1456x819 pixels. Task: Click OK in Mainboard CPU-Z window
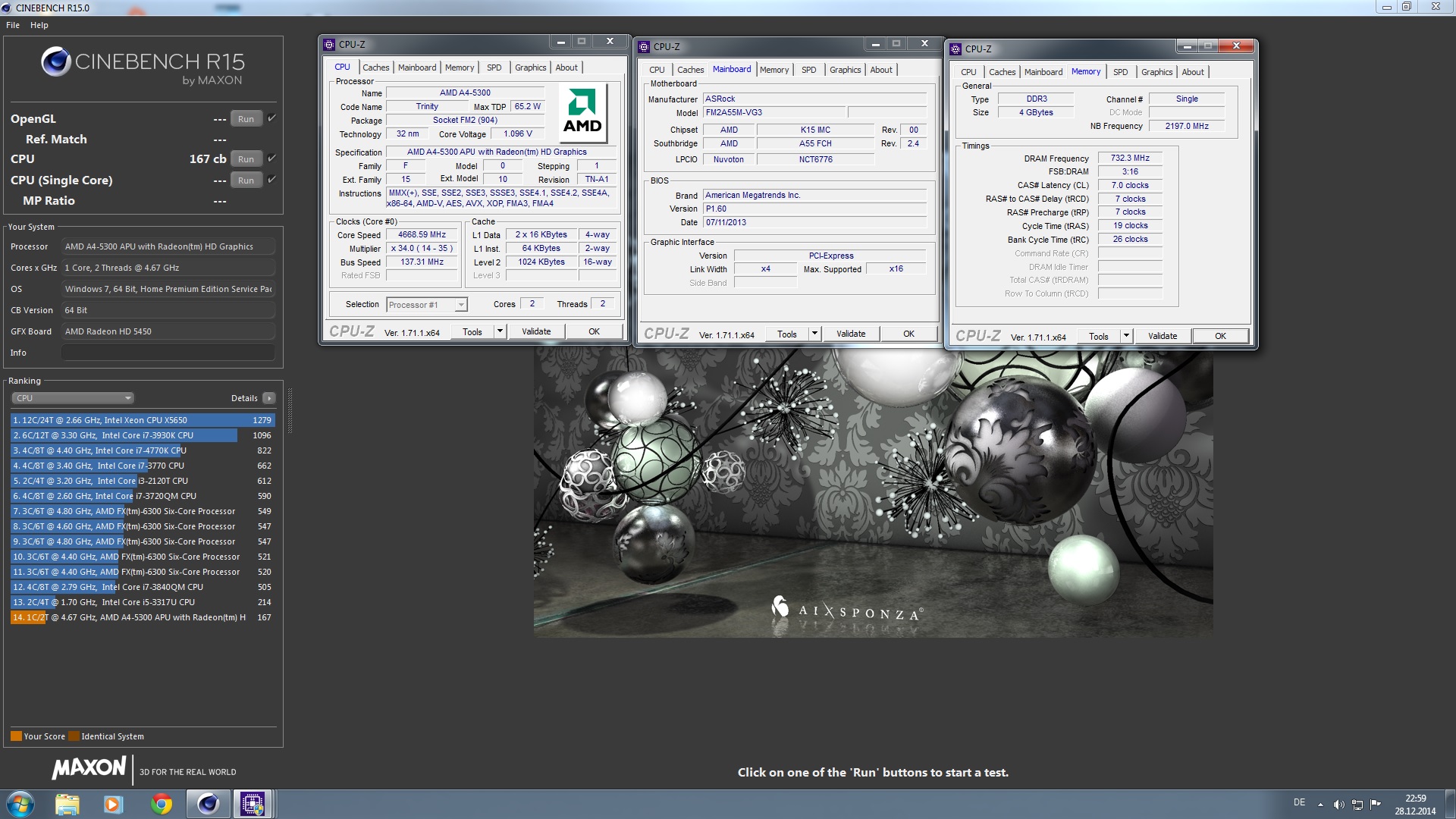[x=908, y=334]
